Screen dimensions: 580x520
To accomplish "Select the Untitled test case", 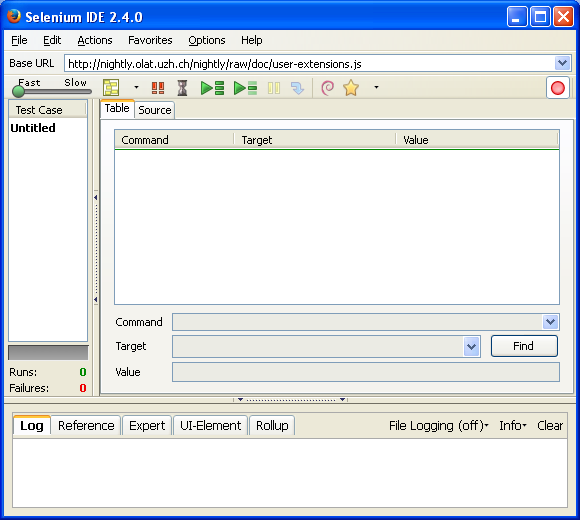I will [33, 128].
